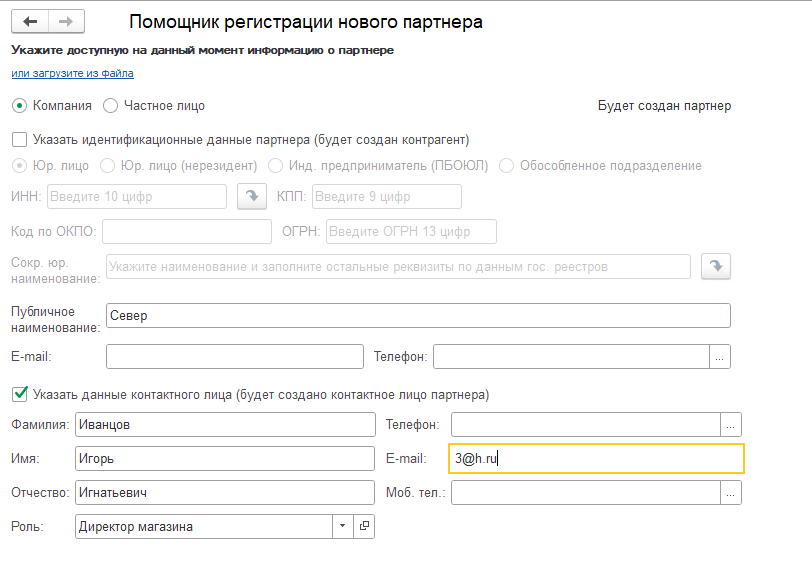Open ellipsis button of Моб. тел. field

pos(731,493)
